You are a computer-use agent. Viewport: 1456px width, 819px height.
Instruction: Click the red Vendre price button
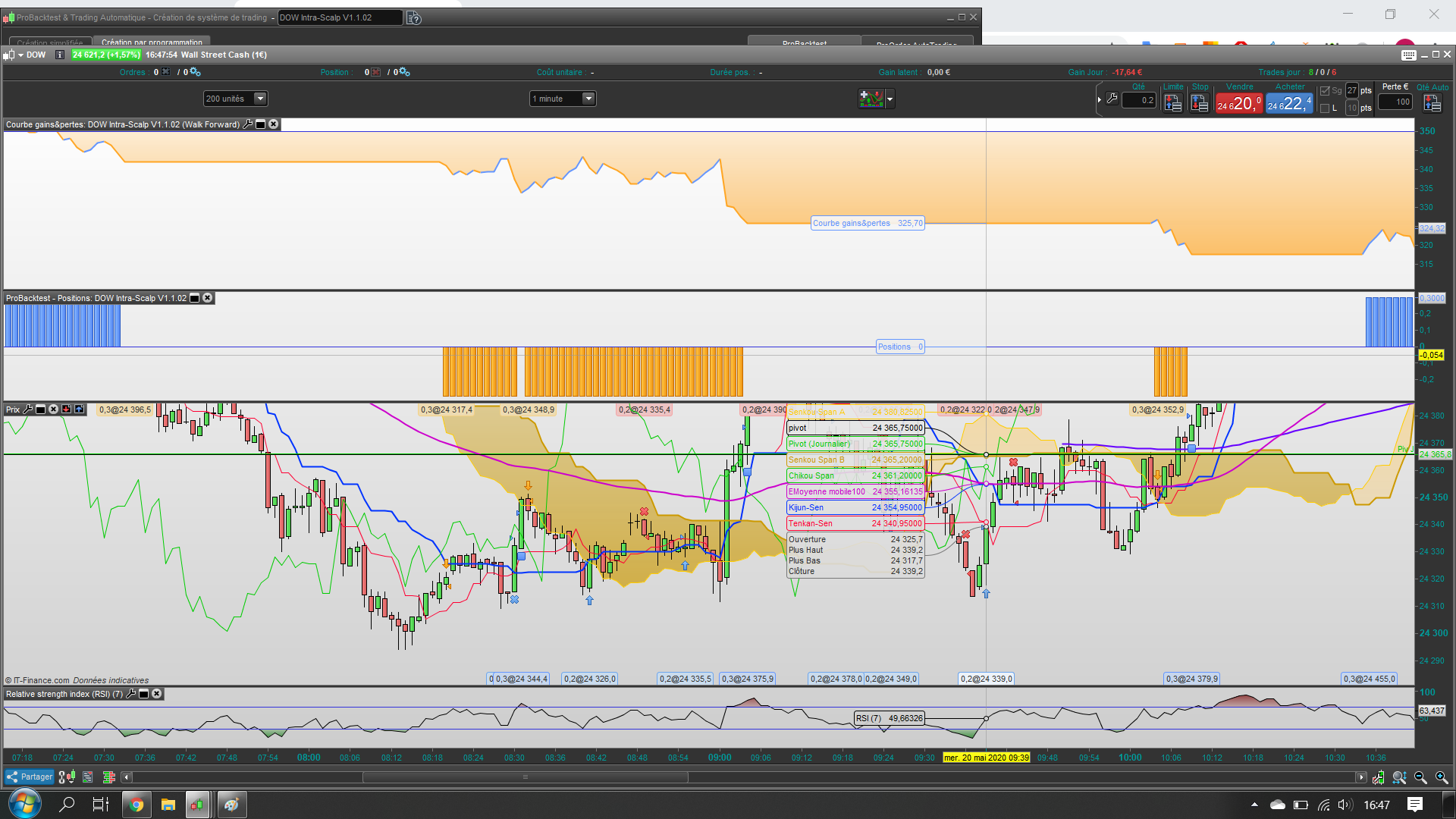pyautogui.click(x=1238, y=103)
